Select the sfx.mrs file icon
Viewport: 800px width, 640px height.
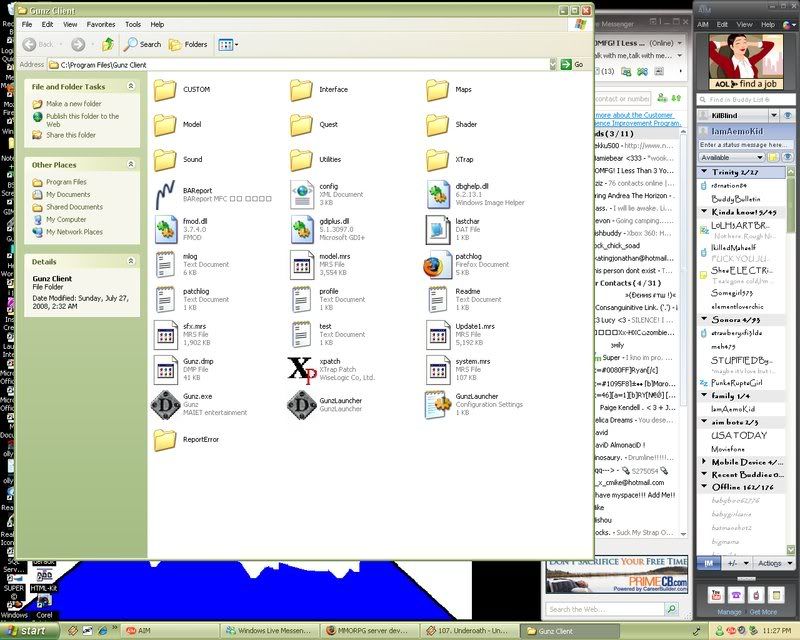tap(165, 335)
